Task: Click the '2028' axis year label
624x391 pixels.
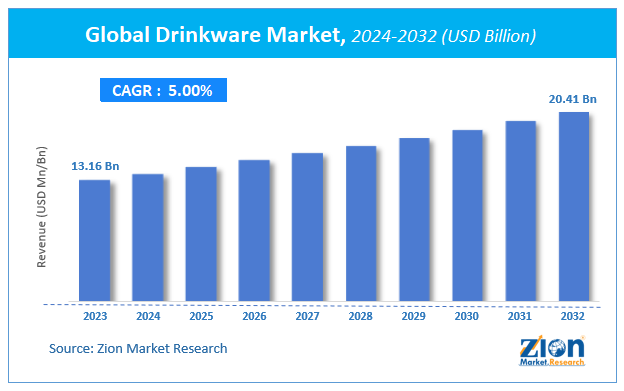Action: 361,316
